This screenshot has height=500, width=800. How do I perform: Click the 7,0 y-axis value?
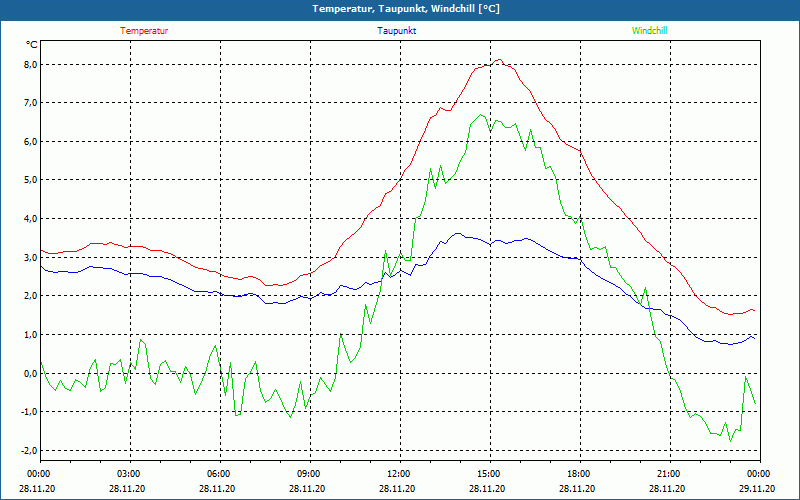[x=30, y=103]
